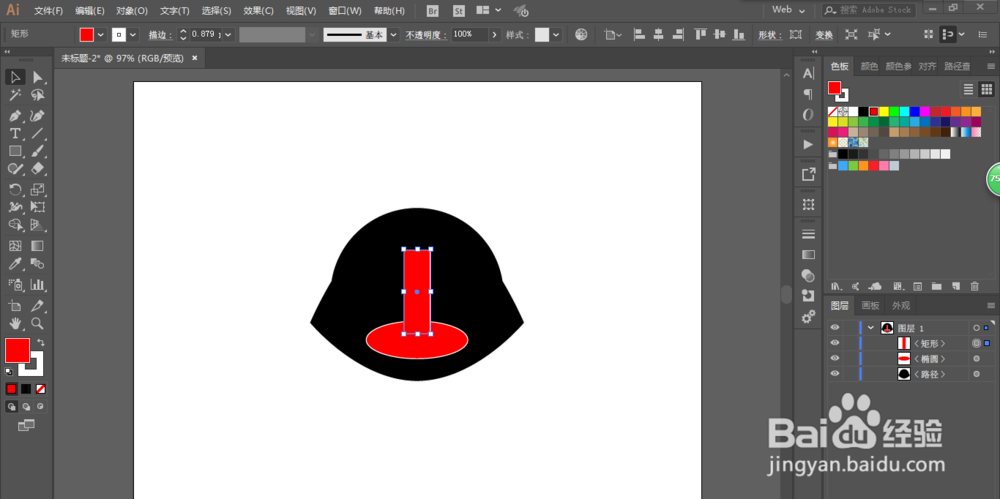1000x499 pixels.
Task: Switch to the 外观 tab
Action: [x=901, y=306]
